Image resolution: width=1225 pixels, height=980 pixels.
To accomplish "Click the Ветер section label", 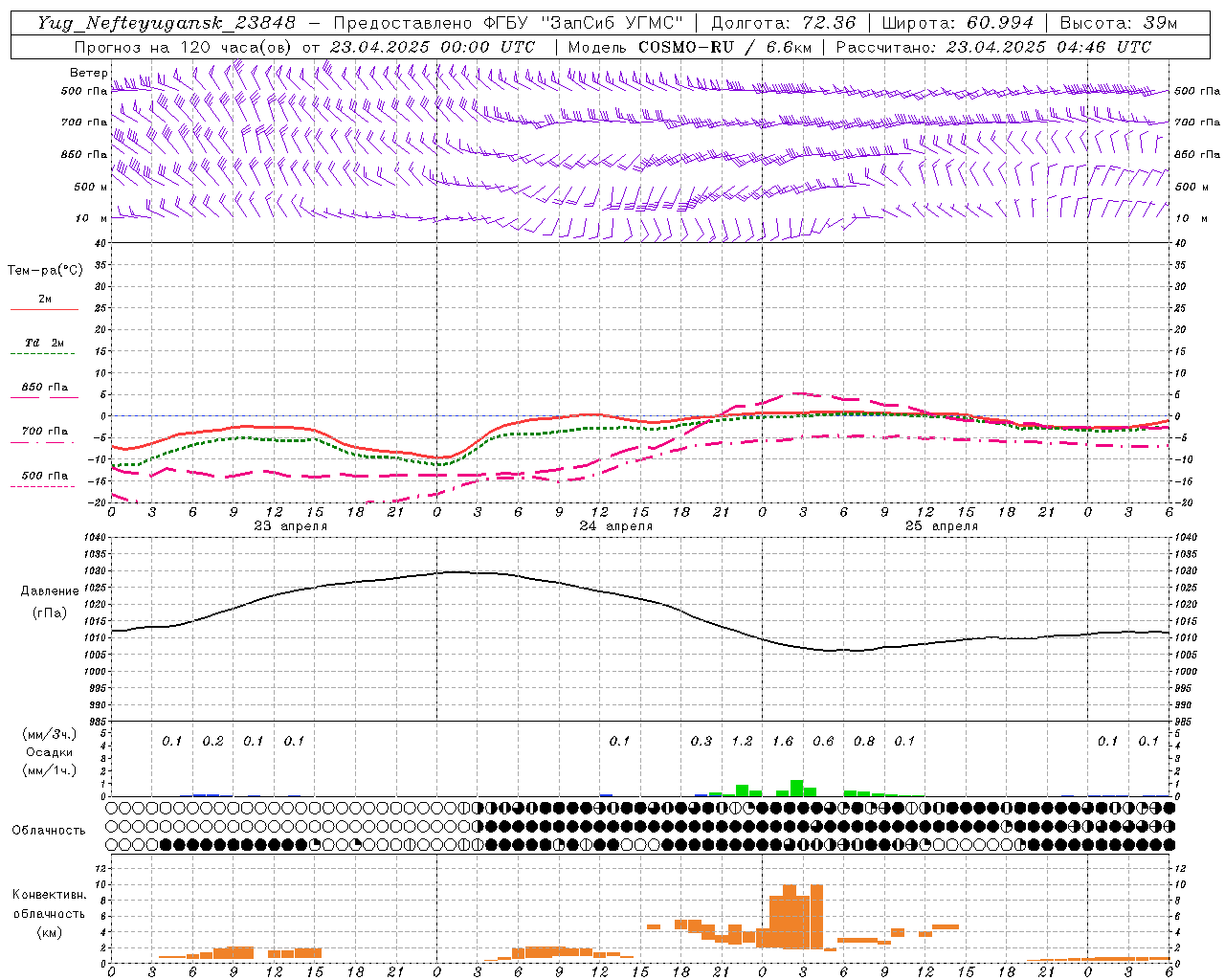I will [x=88, y=73].
